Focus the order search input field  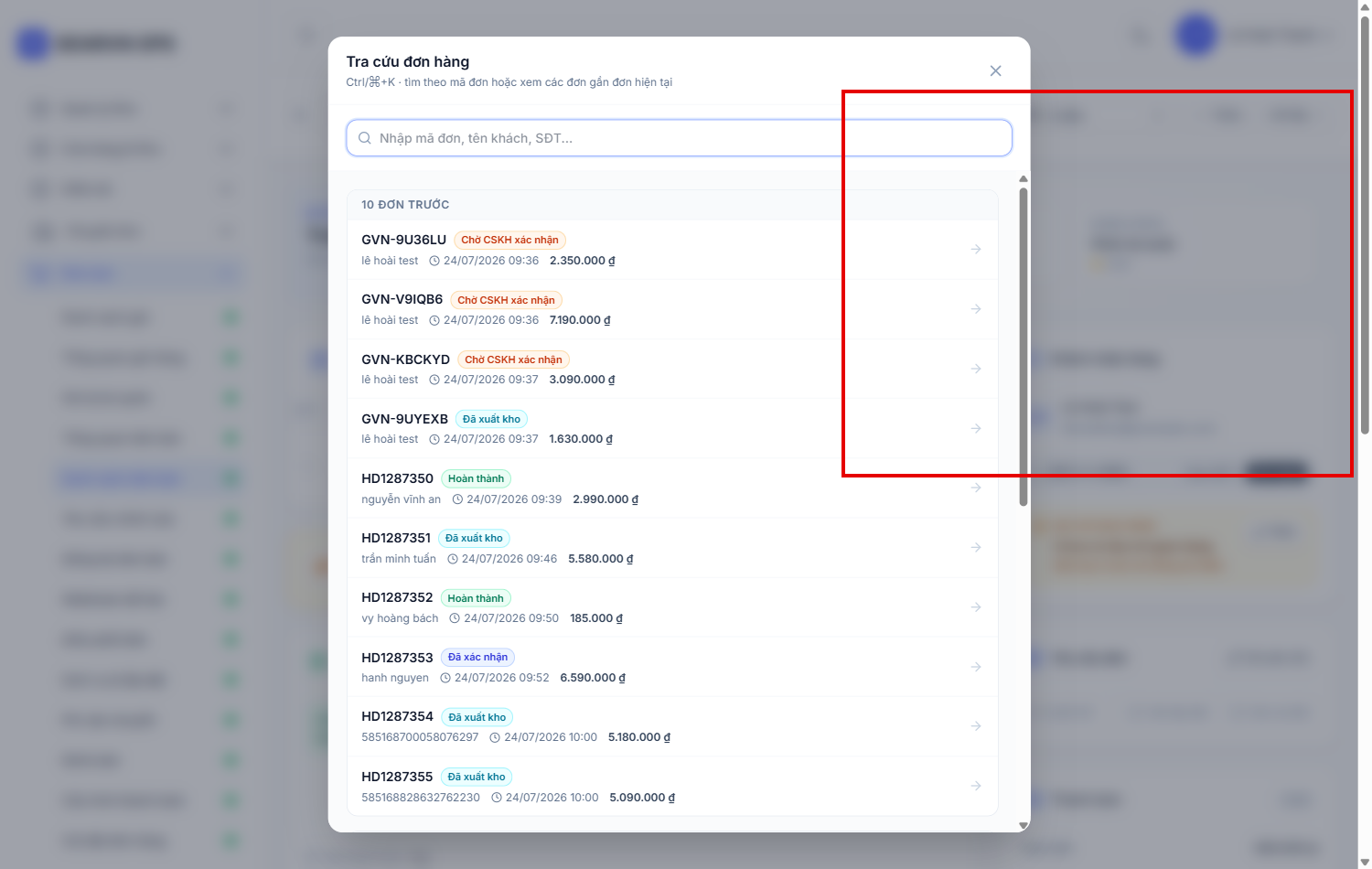[x=679, y=138]
